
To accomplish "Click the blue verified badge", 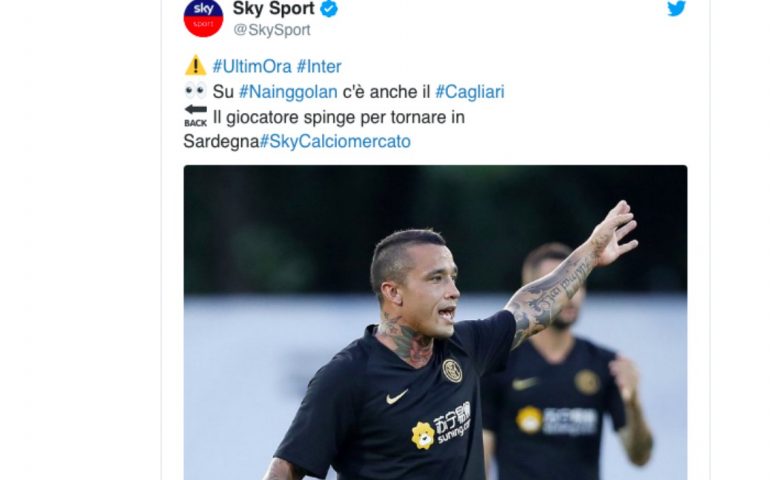I will point(329,8).
